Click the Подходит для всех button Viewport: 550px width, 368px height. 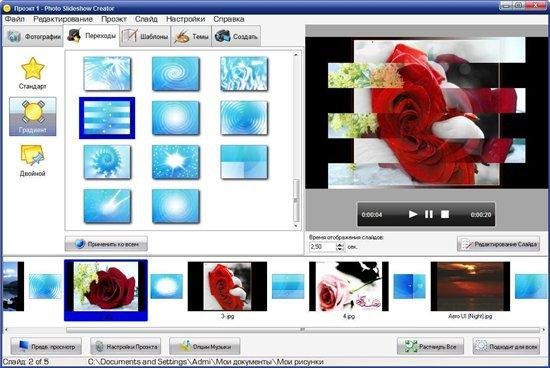click(x=506, y=347)
